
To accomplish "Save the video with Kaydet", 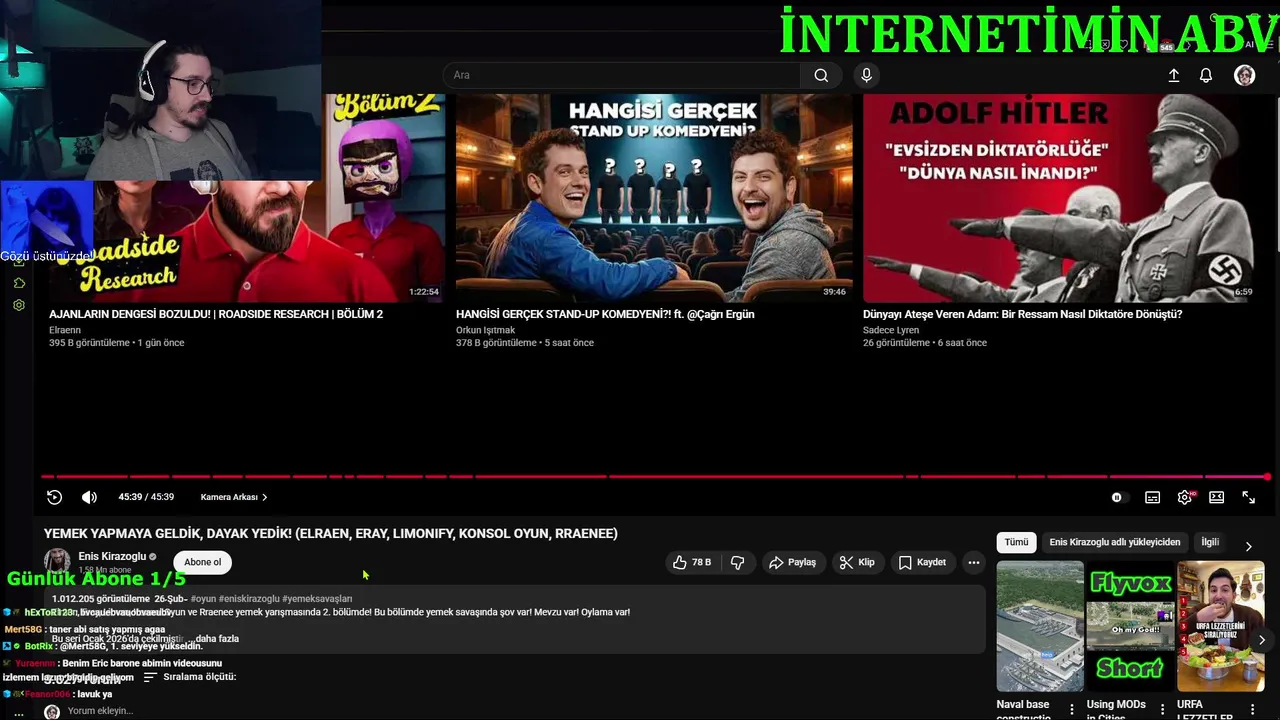I will pos(922,562).
